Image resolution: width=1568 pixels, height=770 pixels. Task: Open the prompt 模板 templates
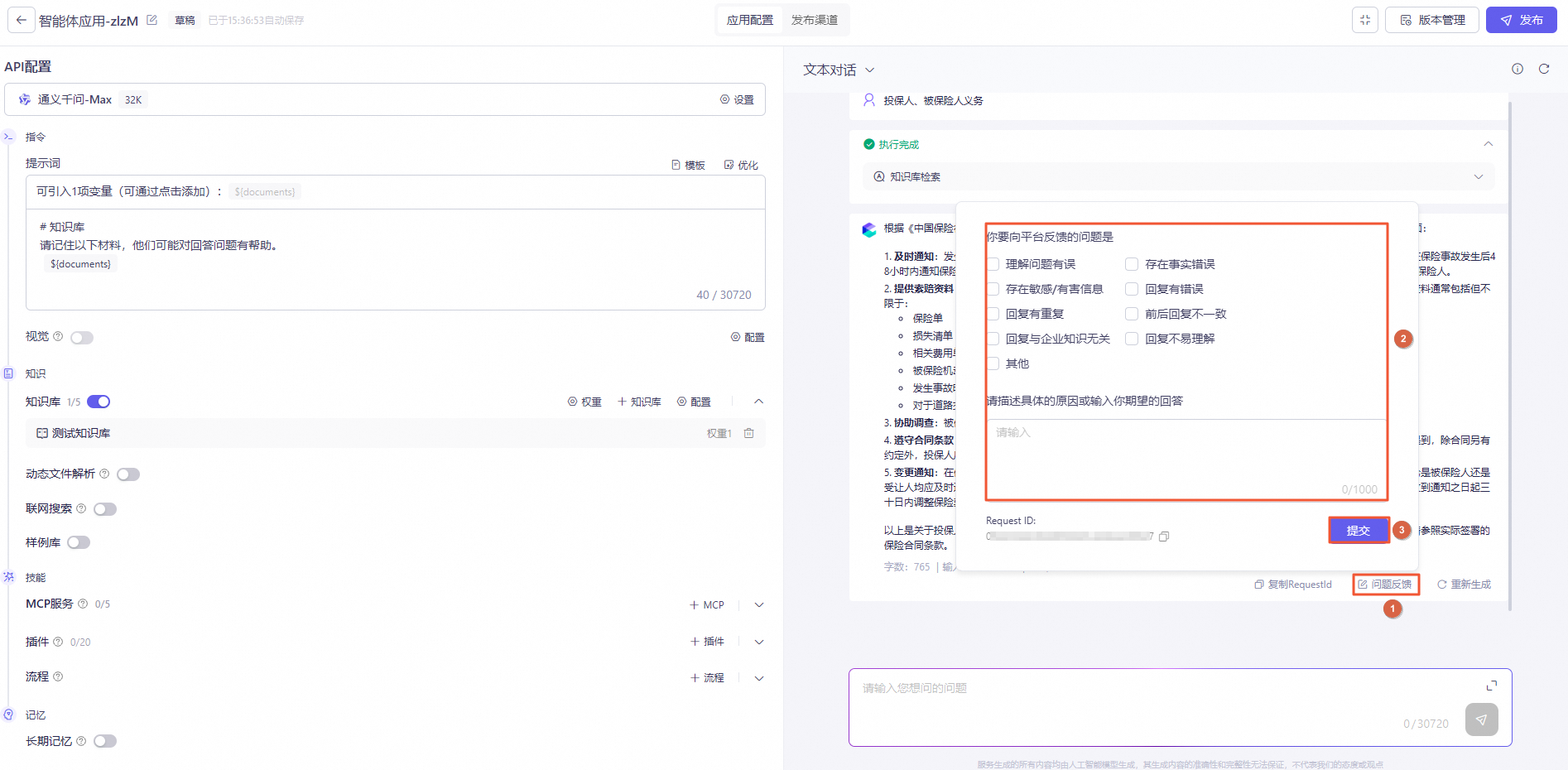tap(688, 165)
